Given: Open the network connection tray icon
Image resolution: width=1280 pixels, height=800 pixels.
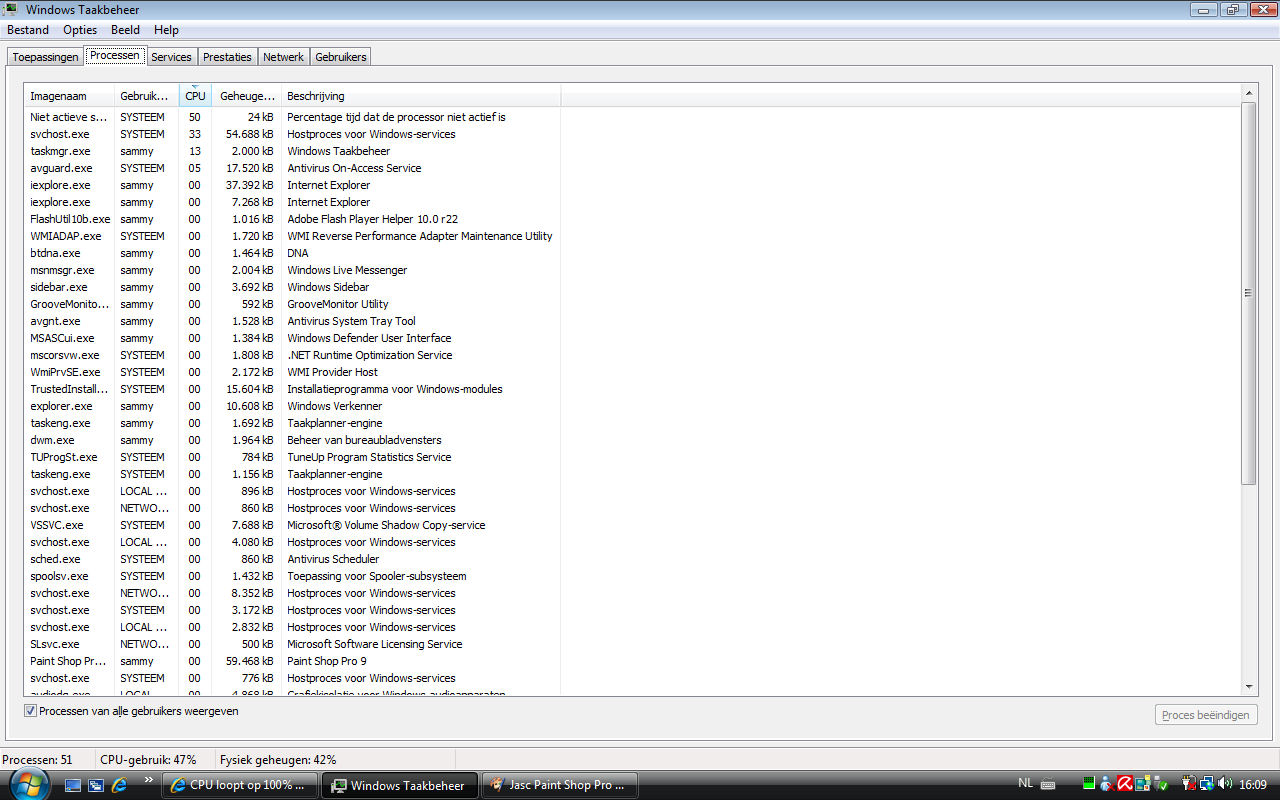Looking at the screenshot, I should (1207, 784).
